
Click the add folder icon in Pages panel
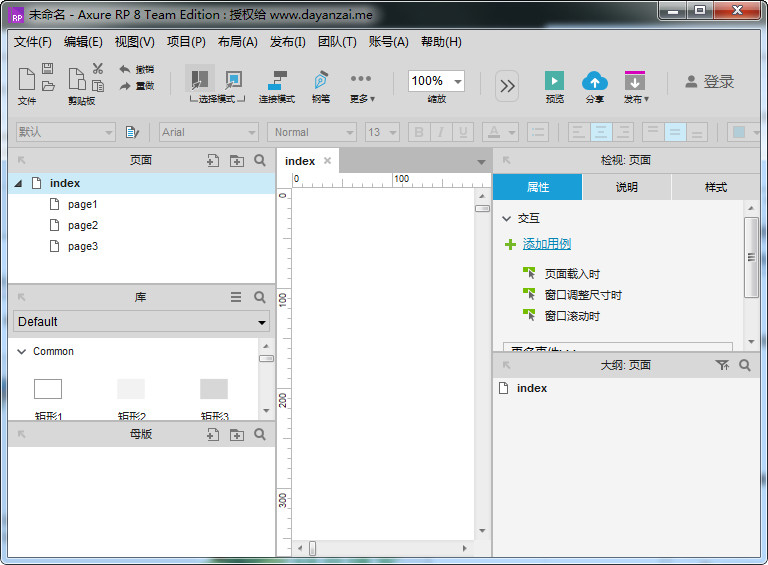pos(237,160)
